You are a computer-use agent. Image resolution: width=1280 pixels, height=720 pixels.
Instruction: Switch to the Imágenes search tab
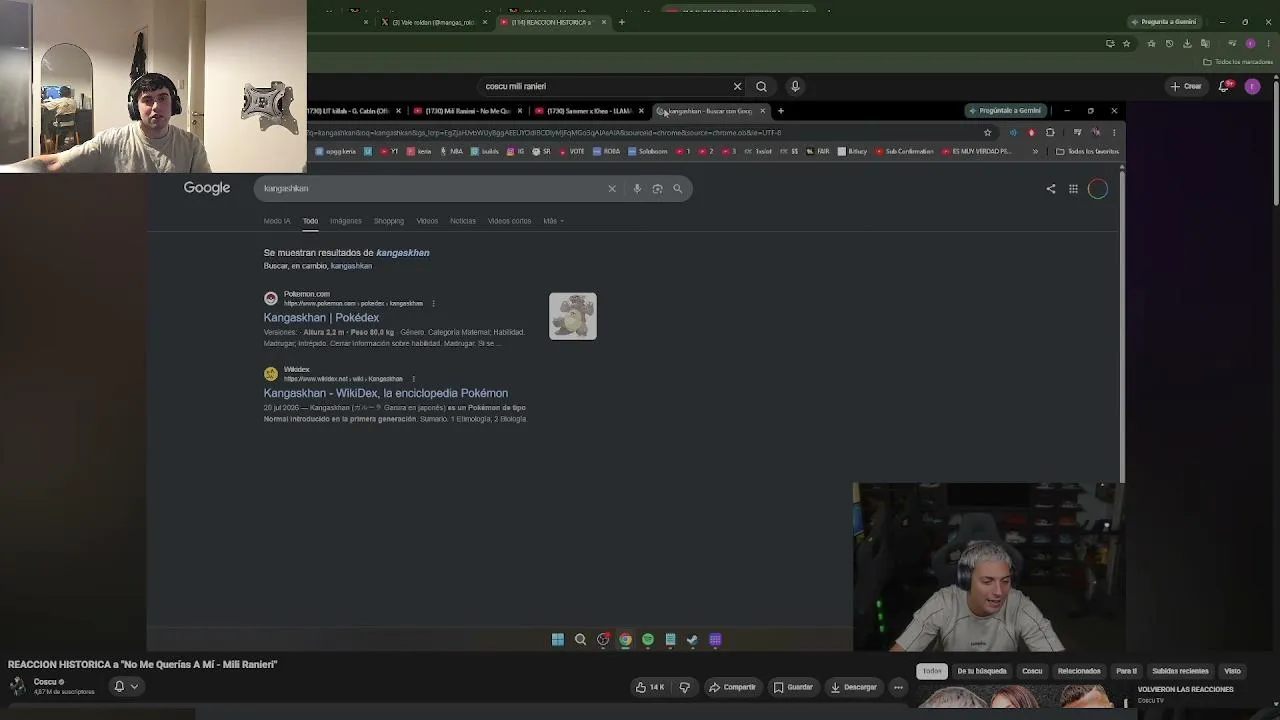346,221
